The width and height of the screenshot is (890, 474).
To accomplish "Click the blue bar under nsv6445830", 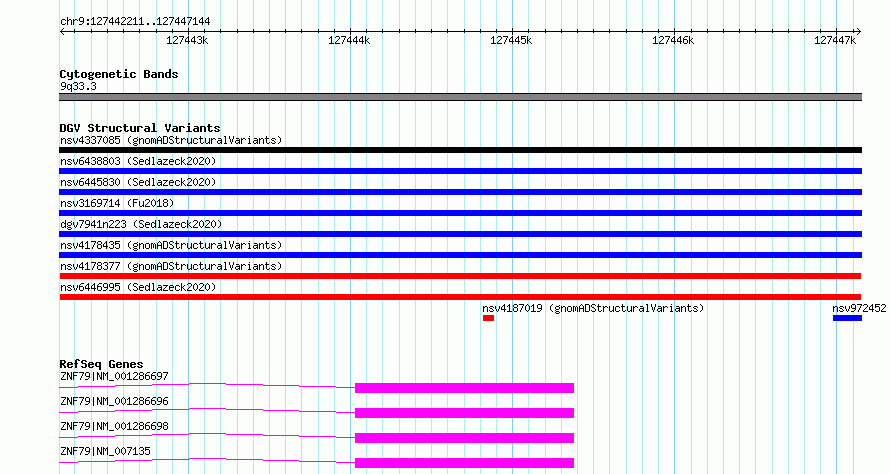I will (460, 192).
